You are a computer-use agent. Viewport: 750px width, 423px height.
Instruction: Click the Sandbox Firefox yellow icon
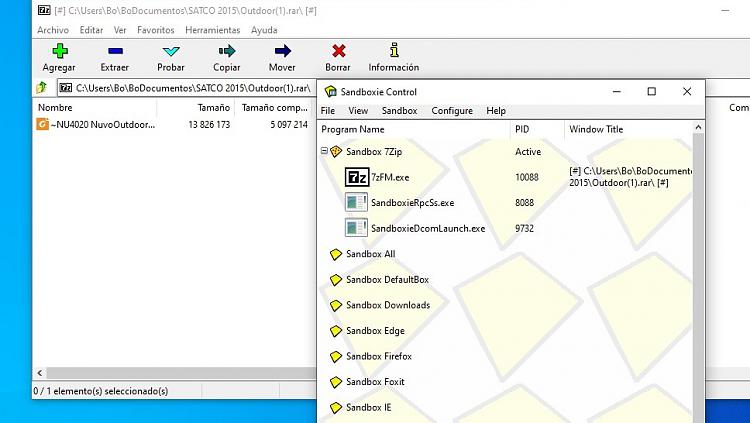pos(336,356)
